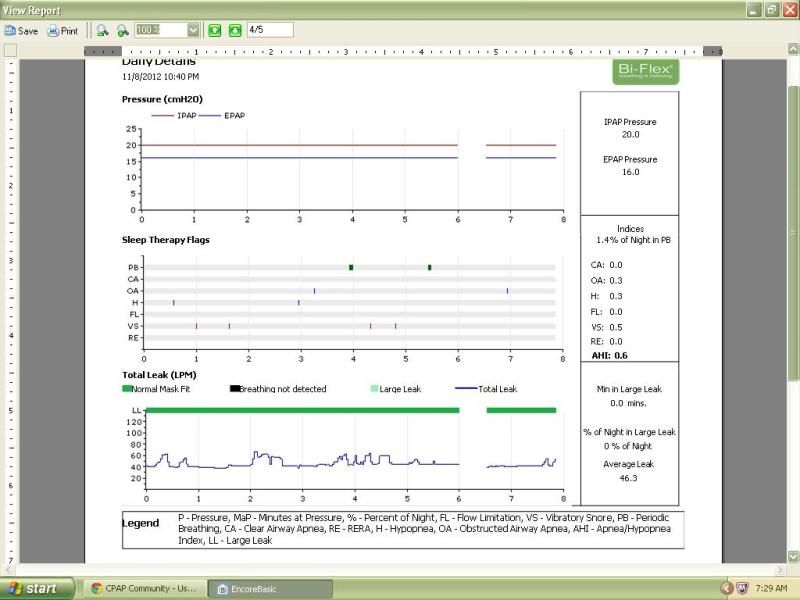The image size is (800, 600).
Task: Click the PB row label in flags chart
Action: pos(133,267)
